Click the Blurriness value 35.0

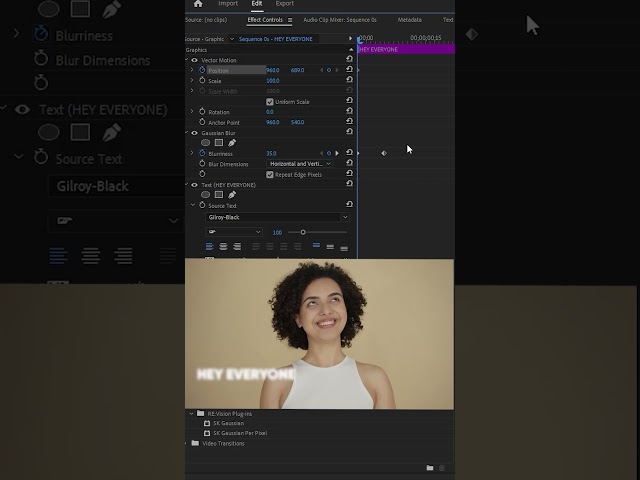click(271, 153)
